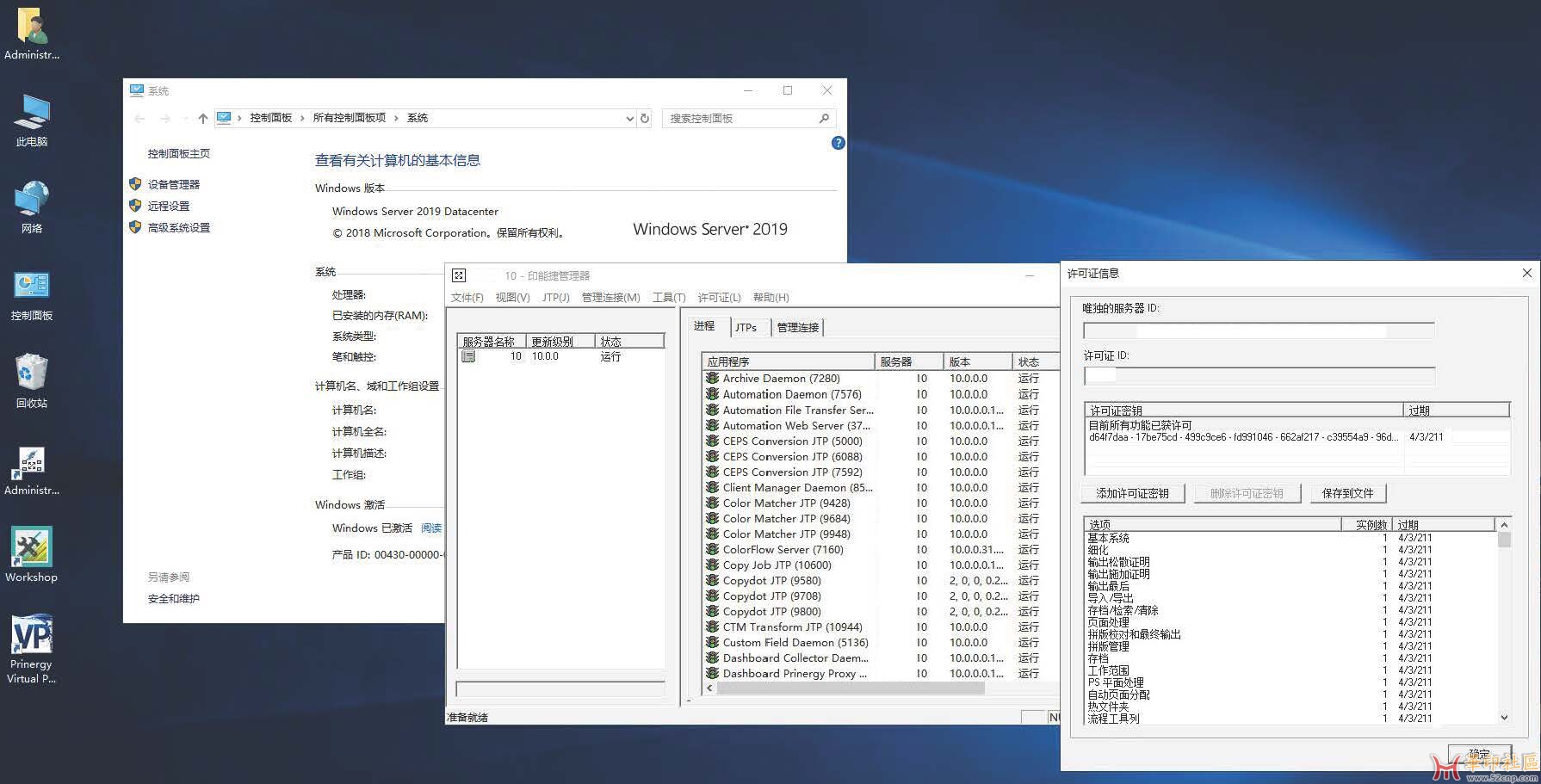Open the 网络 desktop icon
Viewport: 1541px width, 784px height.
32,207
